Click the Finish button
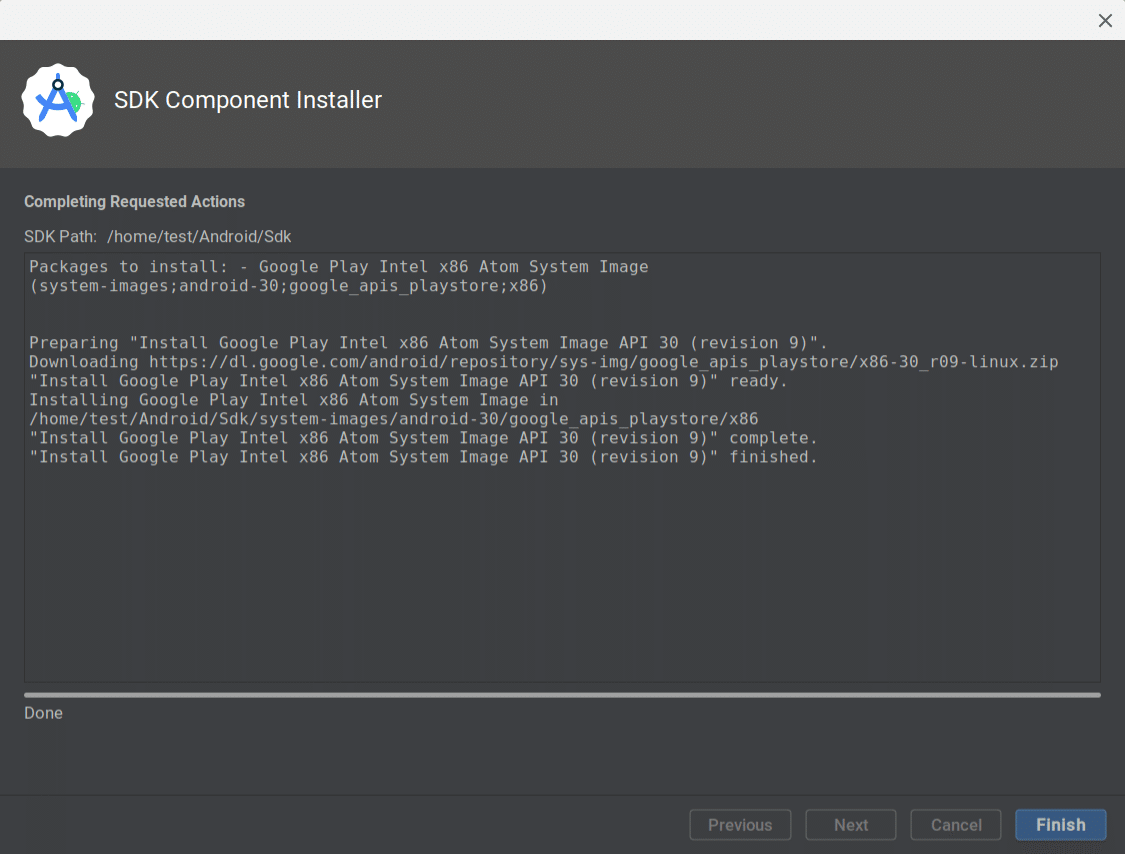This screenshot has height=854, width=1125. [1060, 825]
